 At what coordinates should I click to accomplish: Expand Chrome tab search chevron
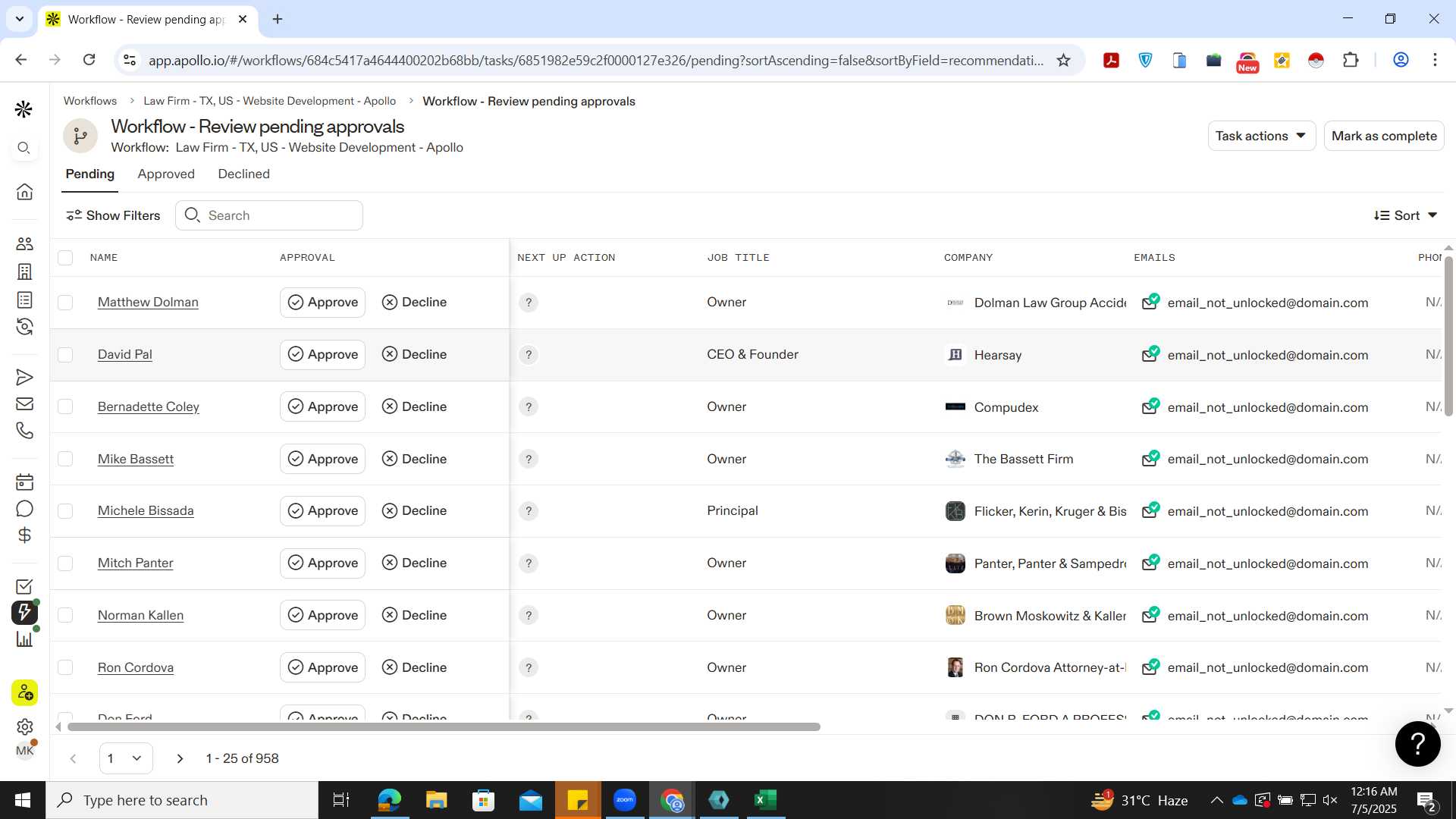[19, 19]
